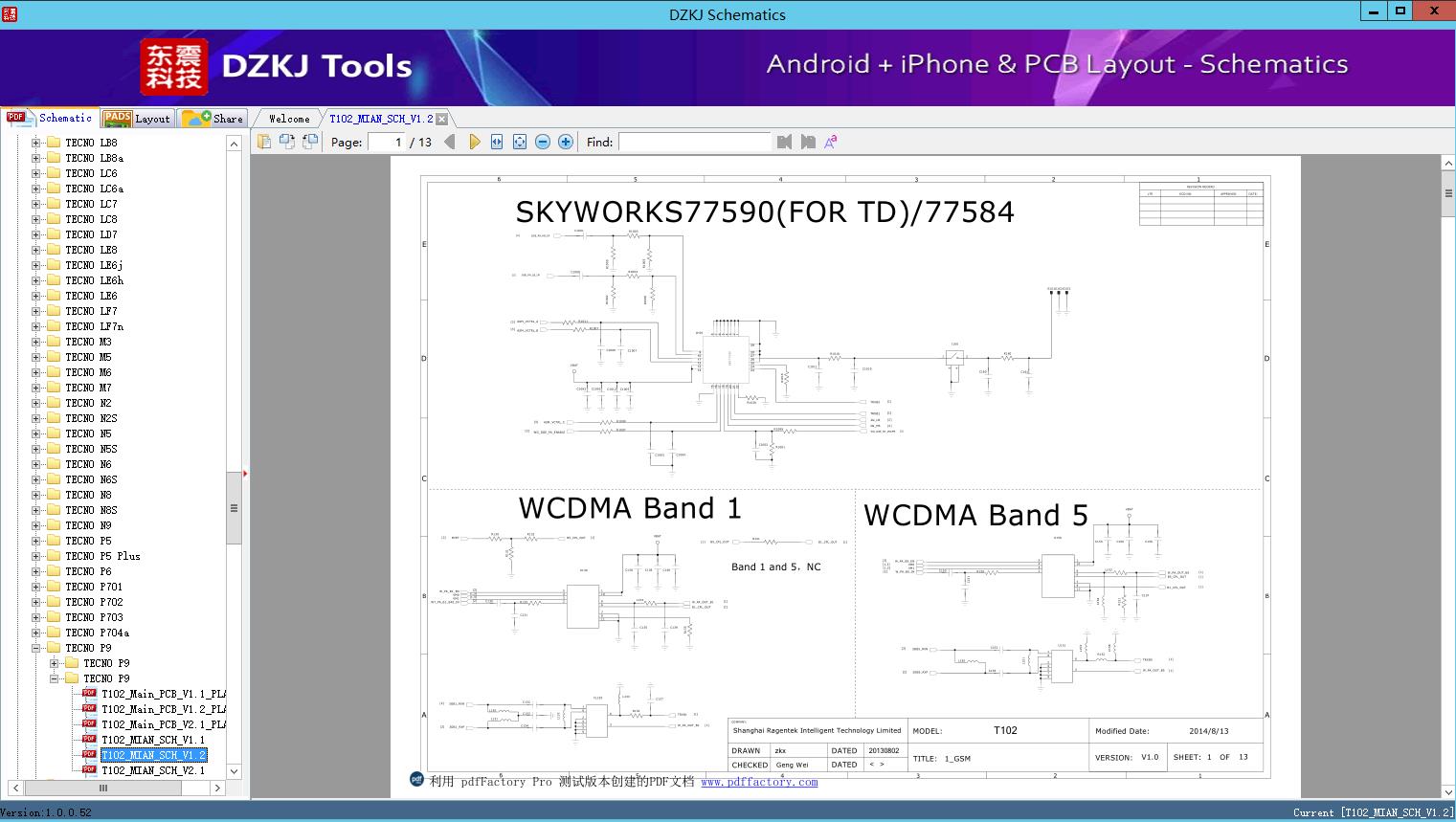Select TECNO P703 in the tree

click(x=94, y=617)
